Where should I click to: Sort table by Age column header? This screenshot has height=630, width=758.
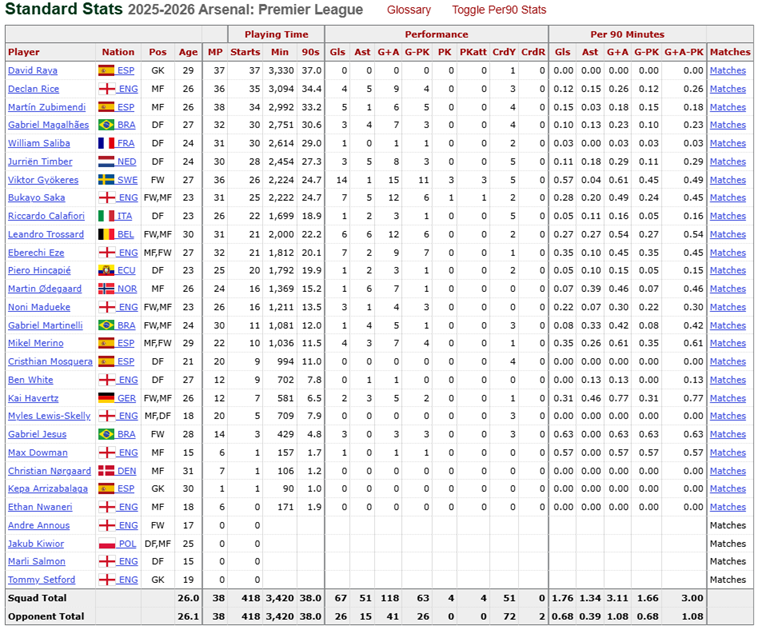click(x=188, y=52)
